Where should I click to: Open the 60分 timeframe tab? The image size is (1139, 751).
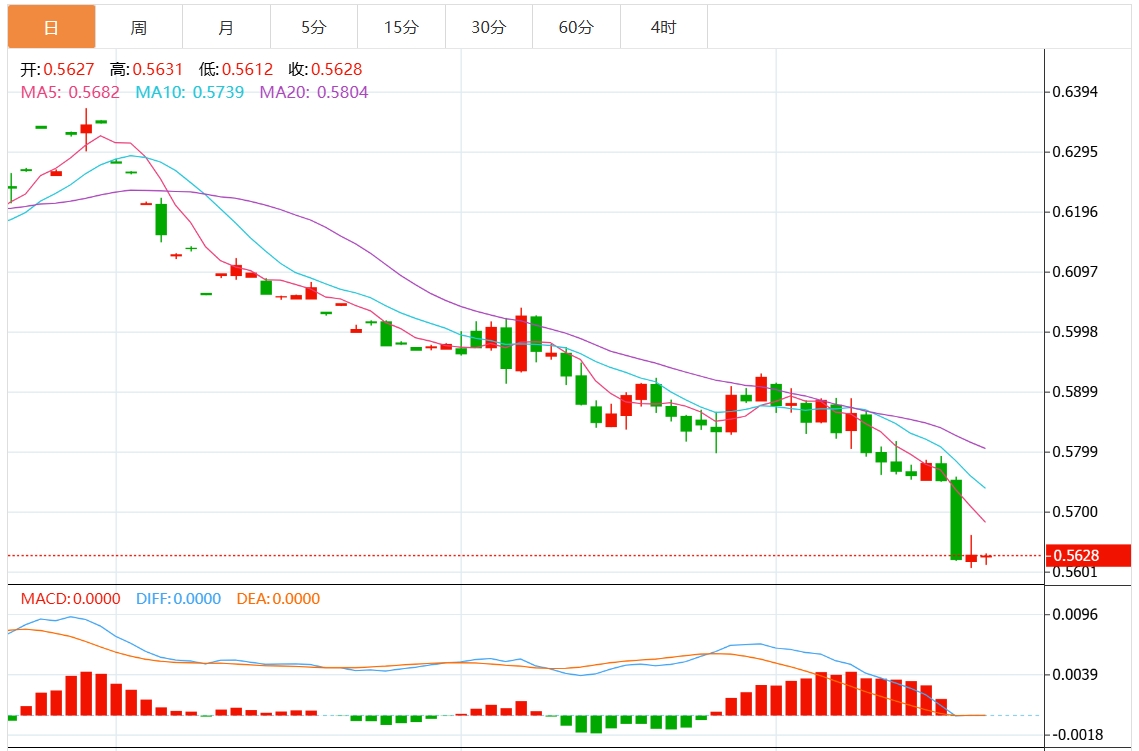click(x=576, y=27)
